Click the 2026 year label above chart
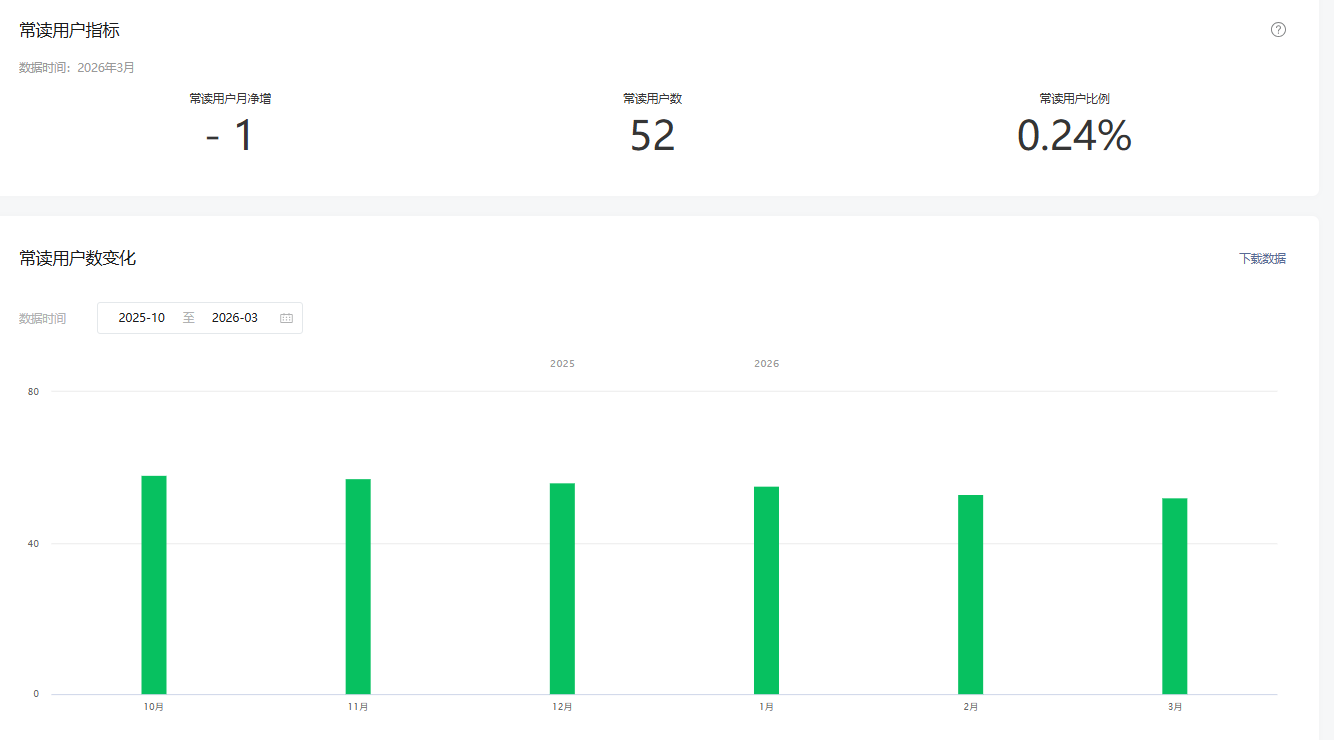This screenshot has height=740, width=1334. coord(766,364)
